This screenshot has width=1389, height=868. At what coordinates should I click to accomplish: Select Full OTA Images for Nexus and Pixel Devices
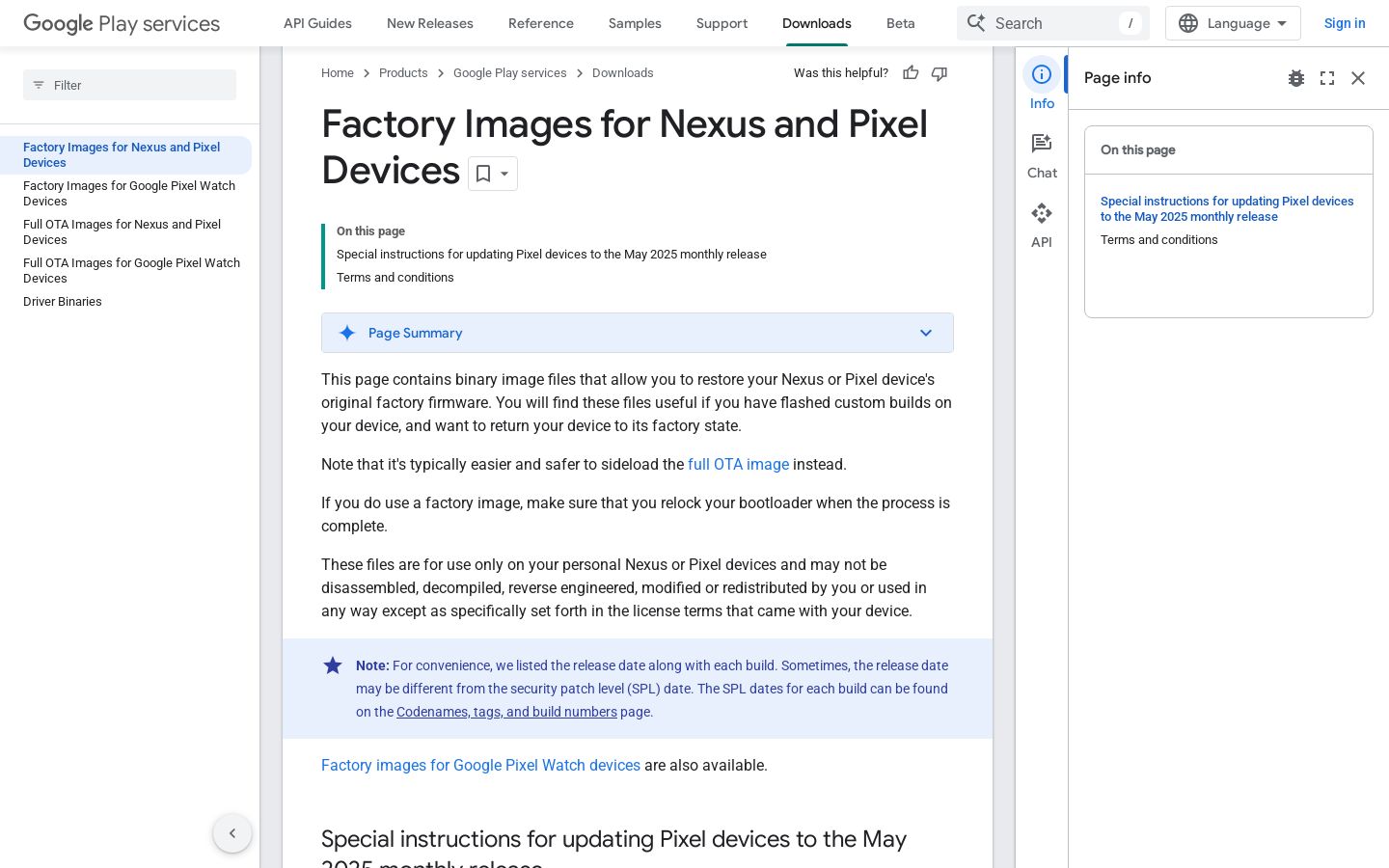122,232
